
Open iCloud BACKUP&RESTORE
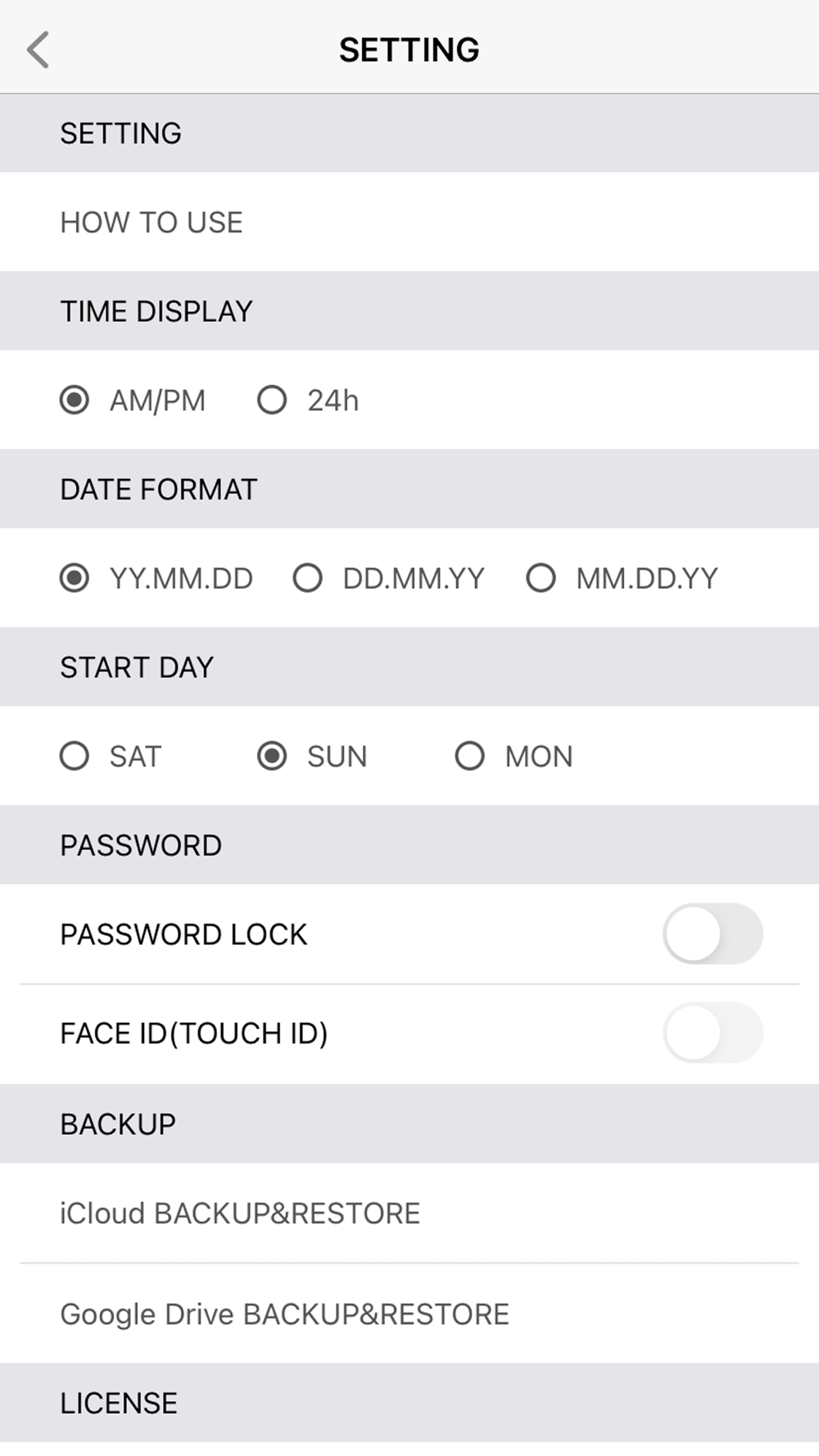coord(409,1213)
